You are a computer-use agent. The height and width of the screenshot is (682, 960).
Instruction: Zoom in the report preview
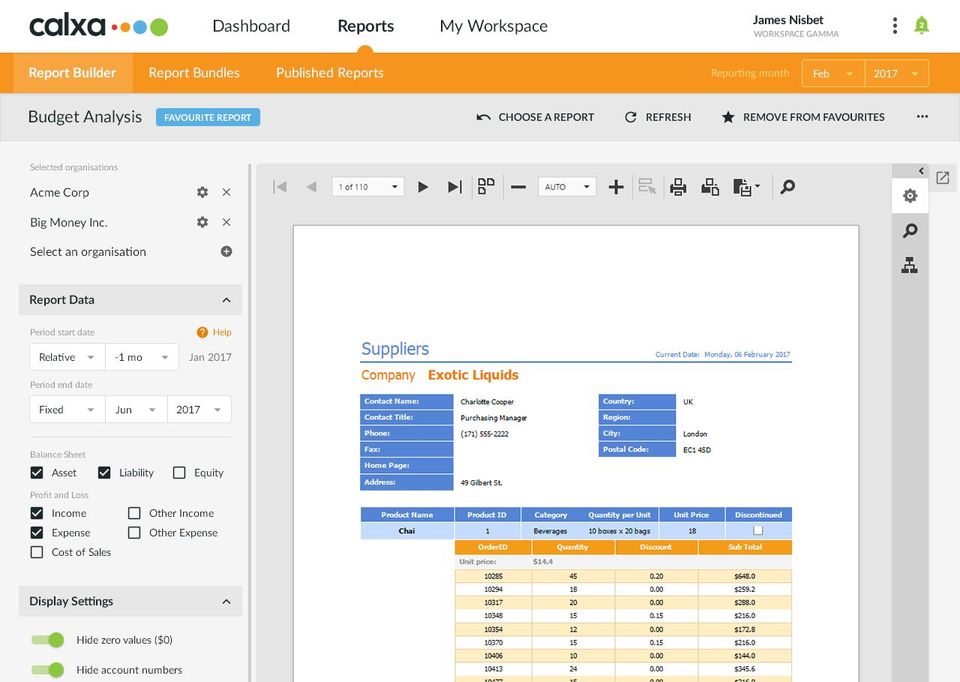pyautogui.click(x=616, y=187)
